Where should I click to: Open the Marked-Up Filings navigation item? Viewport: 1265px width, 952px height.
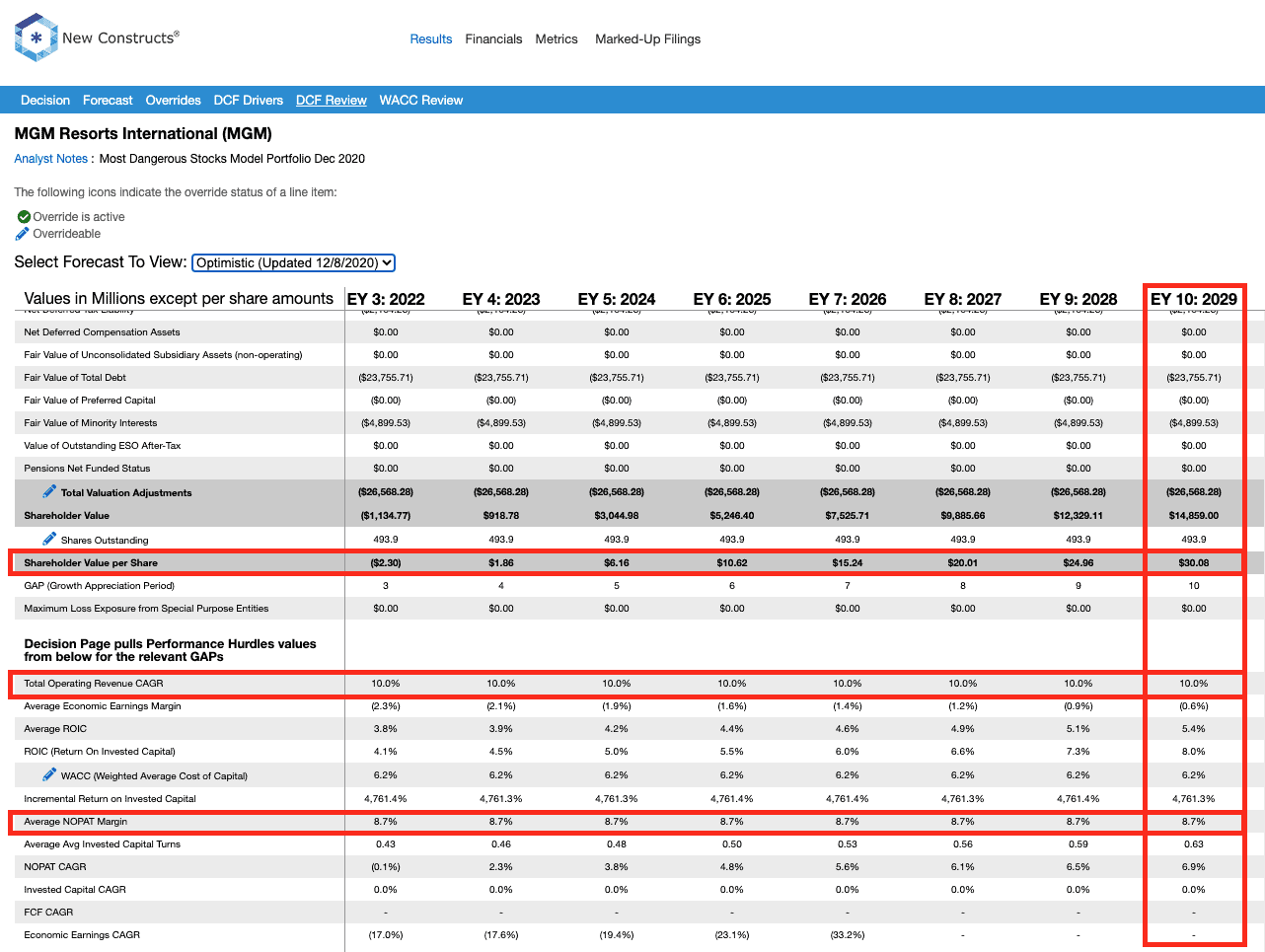click(647, 39)
